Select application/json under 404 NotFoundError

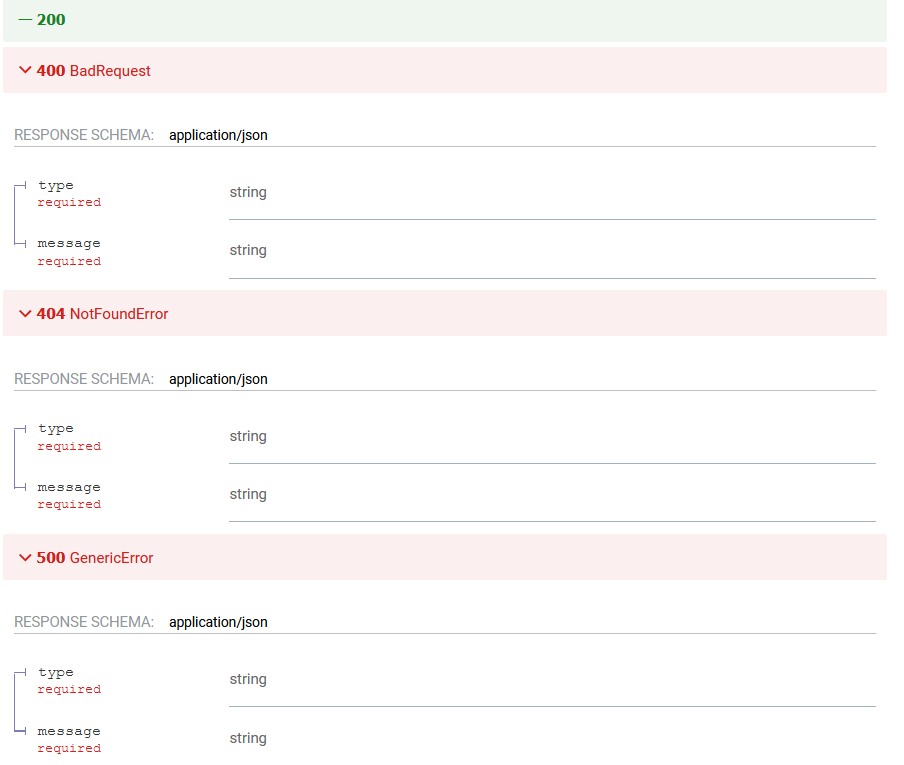coord(218,379)
